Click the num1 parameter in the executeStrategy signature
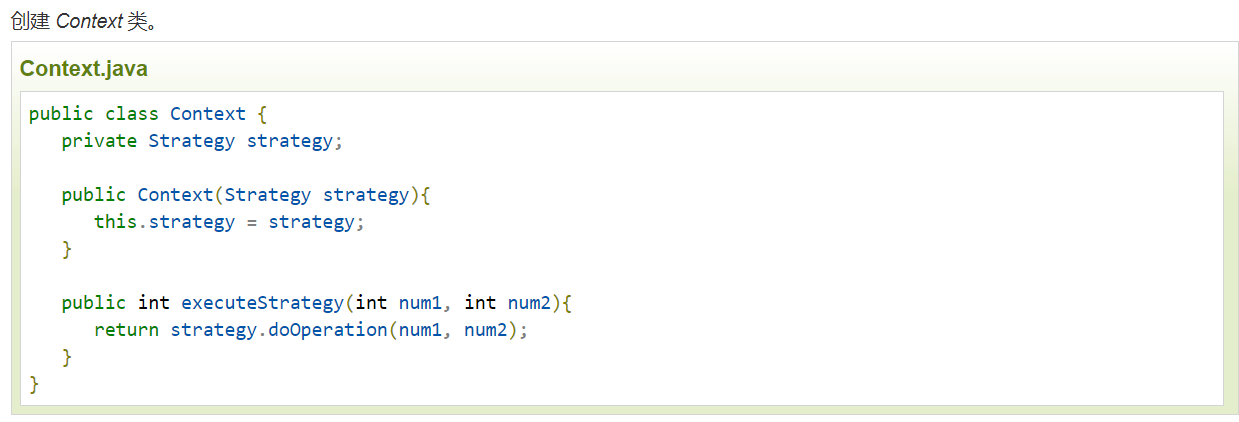This screenshot has width=1239, height=422. coord(420,303)
